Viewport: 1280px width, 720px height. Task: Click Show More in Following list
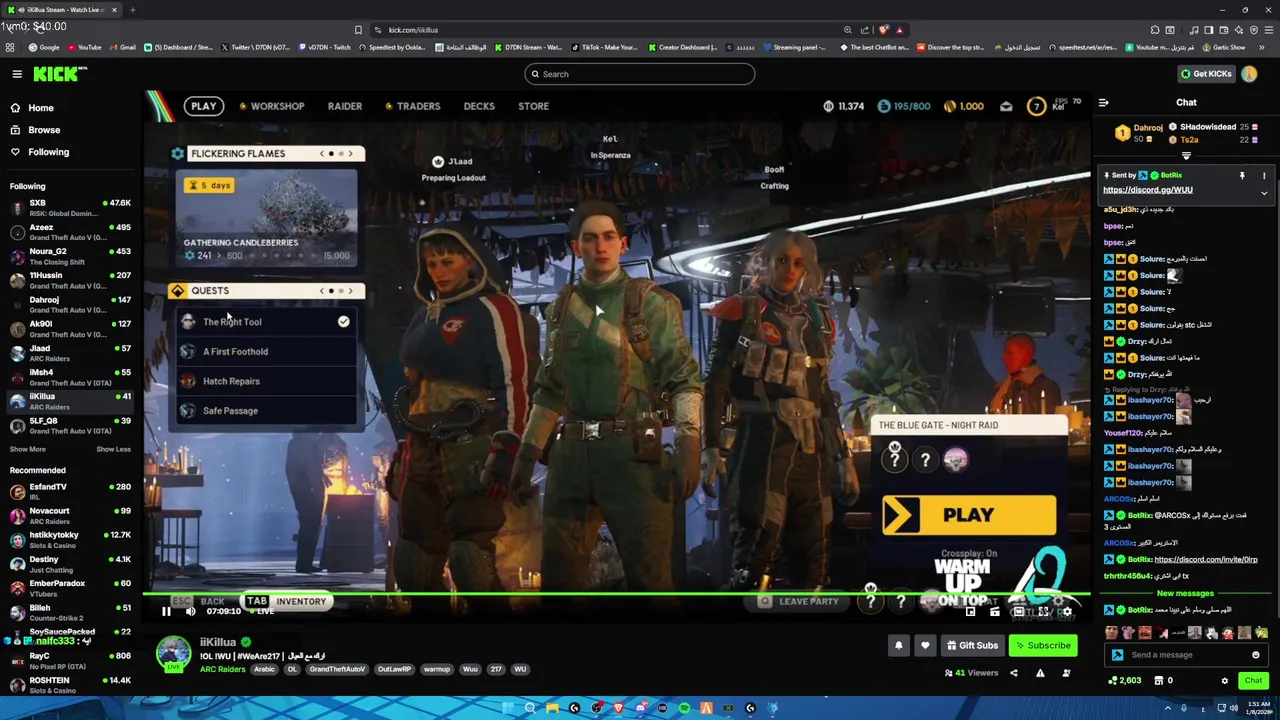pyautogui.click(x=27, y=449)
